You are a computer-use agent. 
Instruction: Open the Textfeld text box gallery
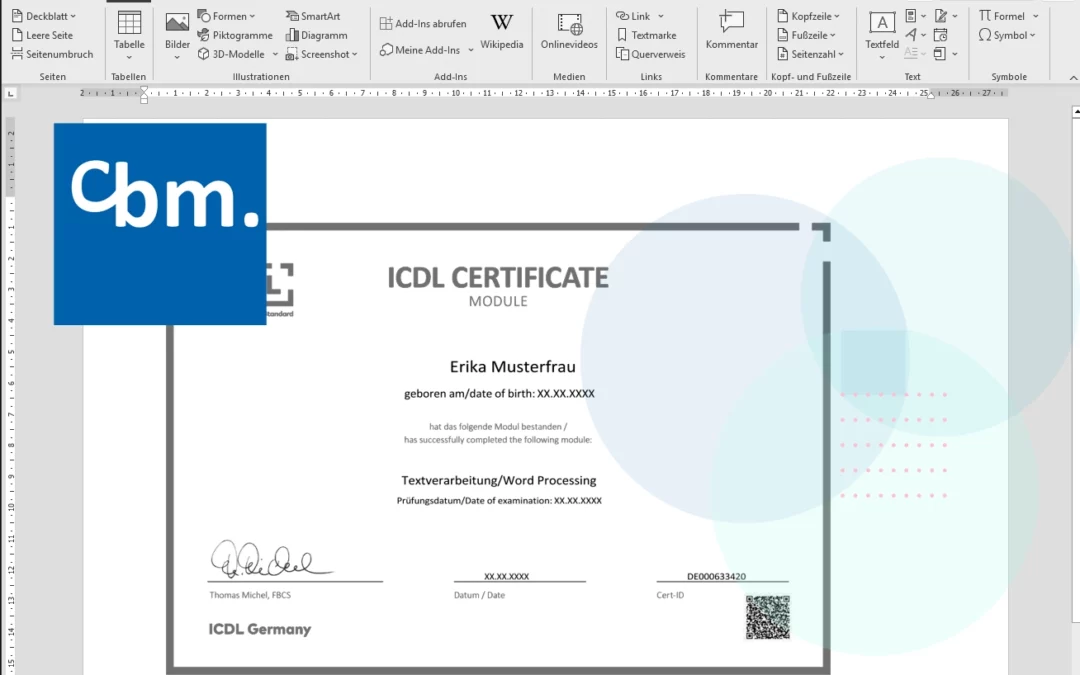click(x=882, y=36)
